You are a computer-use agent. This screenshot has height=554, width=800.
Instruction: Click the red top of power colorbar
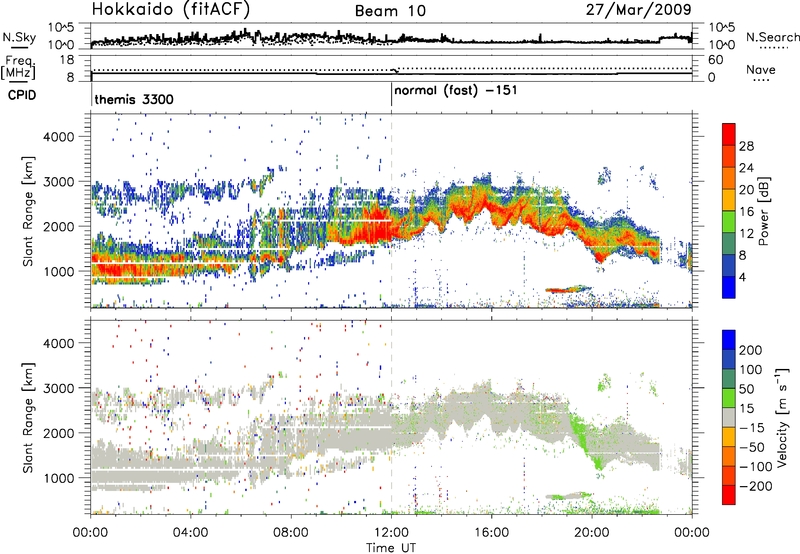point(729,134)
